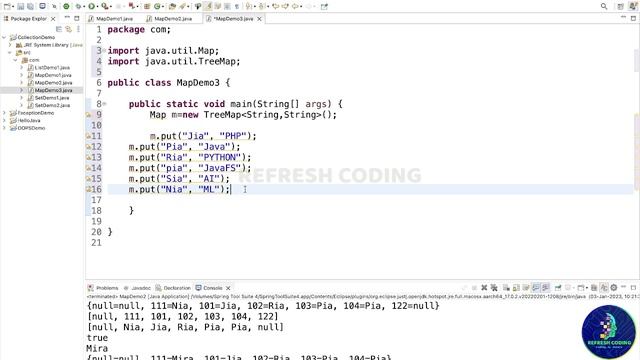The height and width of the screenshot is (360, 640).
Task: Open the New wizard dropdown arrow
Action: coord(13,7)
